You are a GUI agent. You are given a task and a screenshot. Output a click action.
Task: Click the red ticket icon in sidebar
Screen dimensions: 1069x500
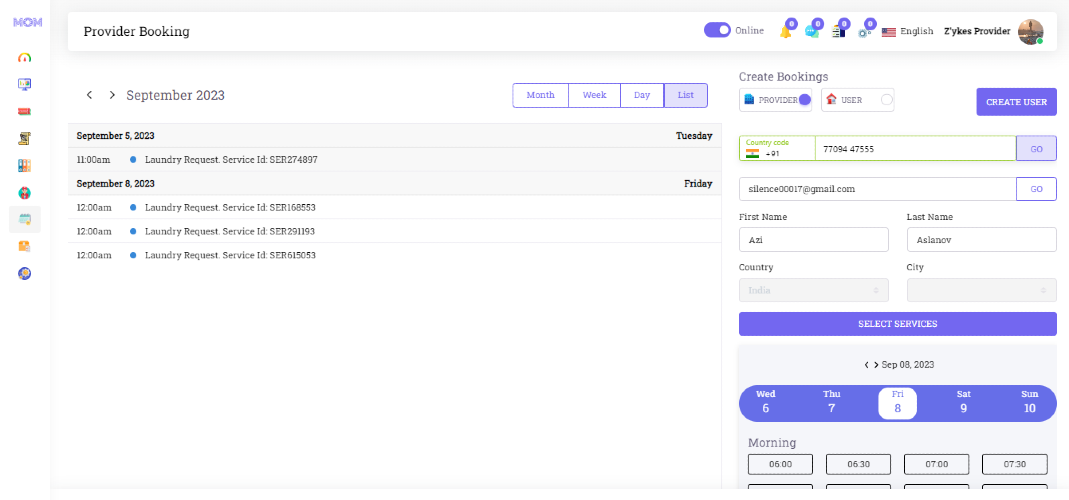(x=25, y=111)
